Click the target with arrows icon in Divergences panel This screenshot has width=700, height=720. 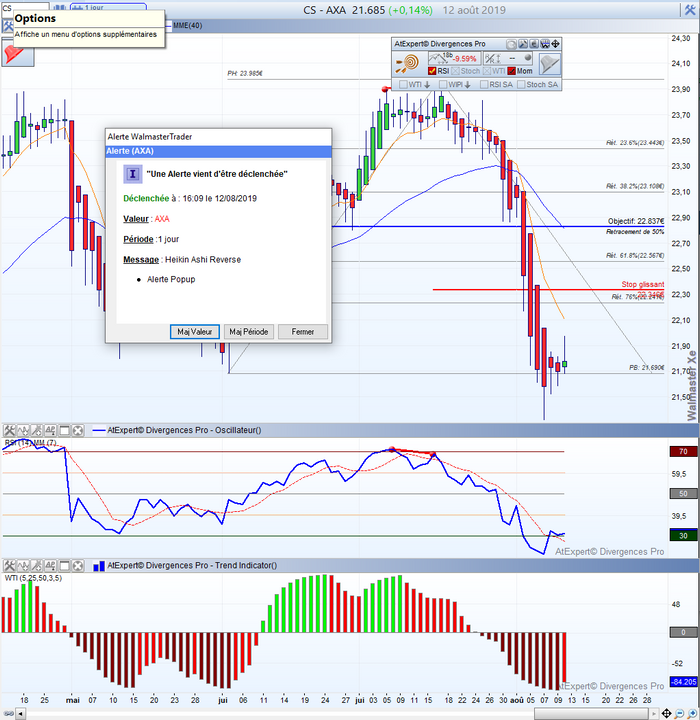[x=408, y=63]
